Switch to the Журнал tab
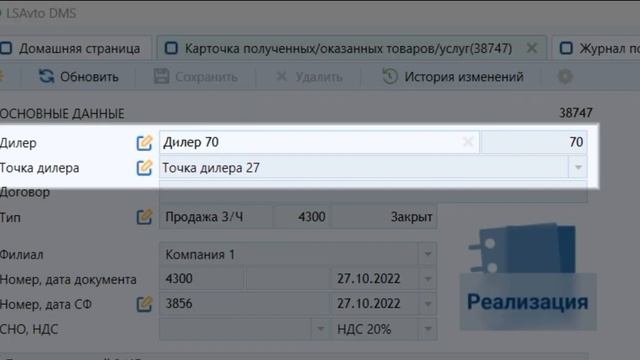The width and height of the screenshot is (640, 360). point(597,48)
